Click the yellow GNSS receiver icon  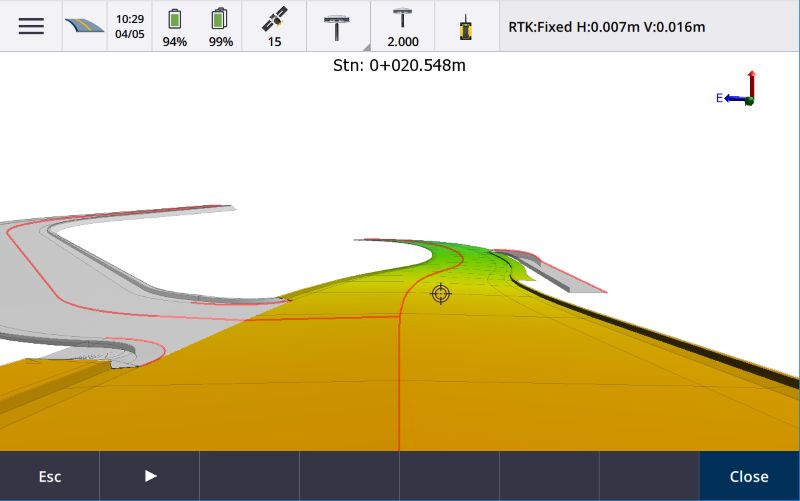tap(465, 26)
